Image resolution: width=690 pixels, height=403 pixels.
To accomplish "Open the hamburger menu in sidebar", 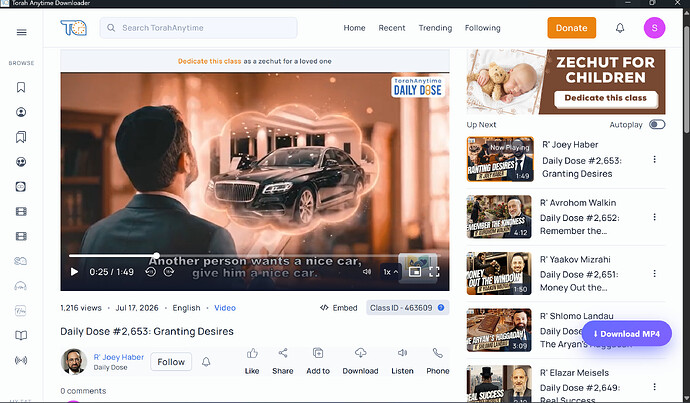I will (x=21, y=32).
